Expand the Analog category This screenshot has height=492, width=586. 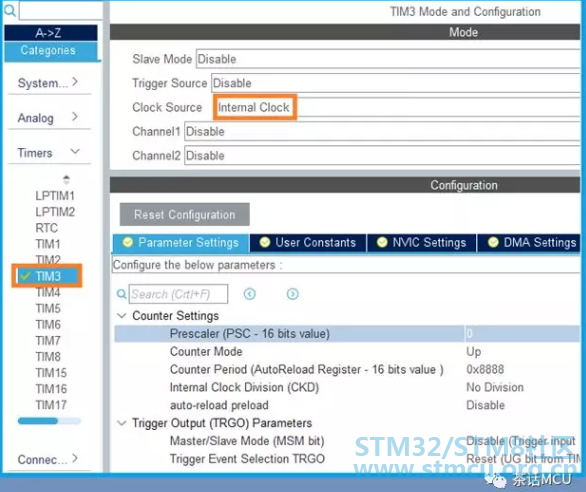point(49,117)
